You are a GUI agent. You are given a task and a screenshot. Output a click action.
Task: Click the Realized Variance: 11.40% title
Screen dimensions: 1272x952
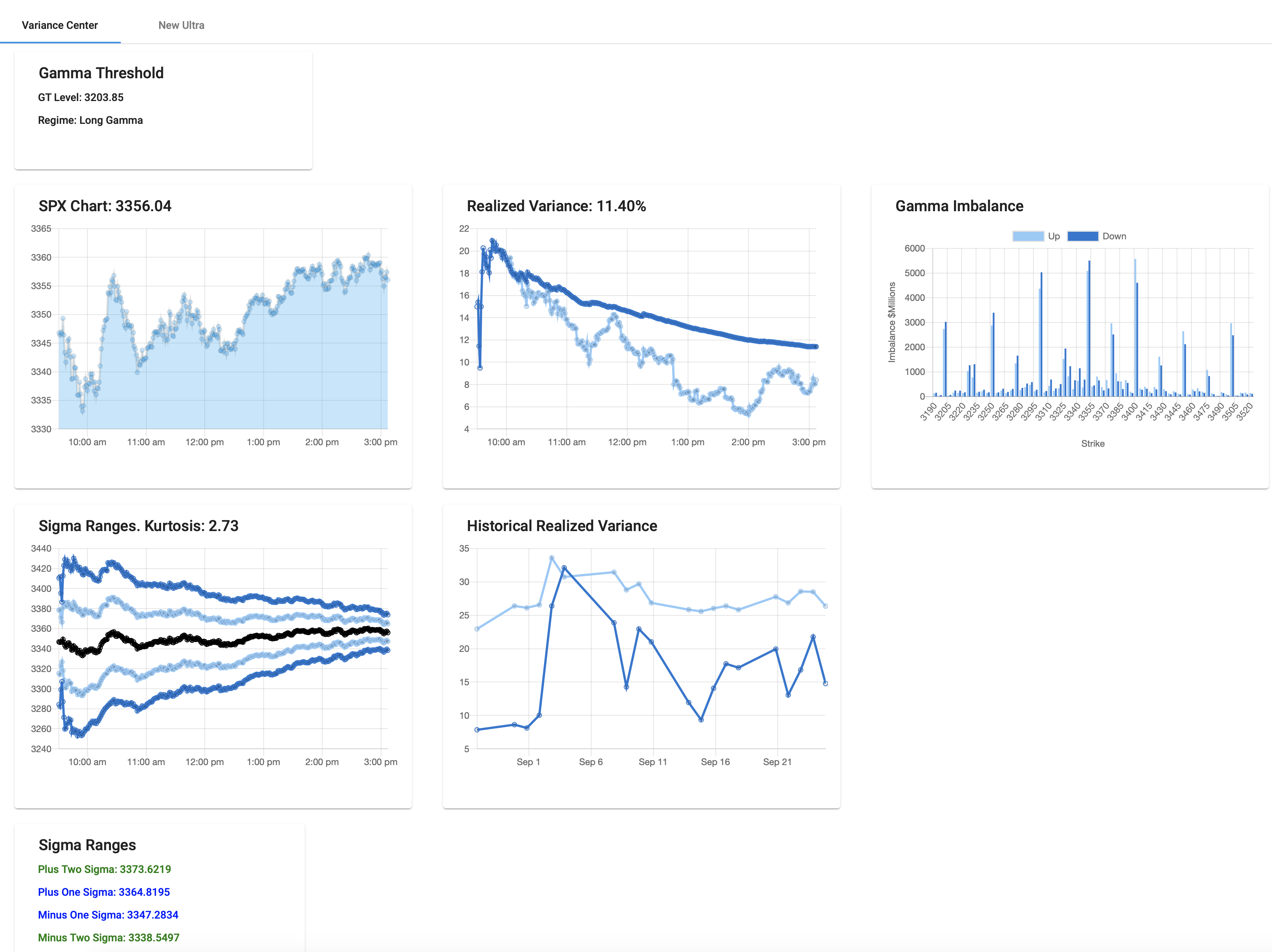click(556, 206)
